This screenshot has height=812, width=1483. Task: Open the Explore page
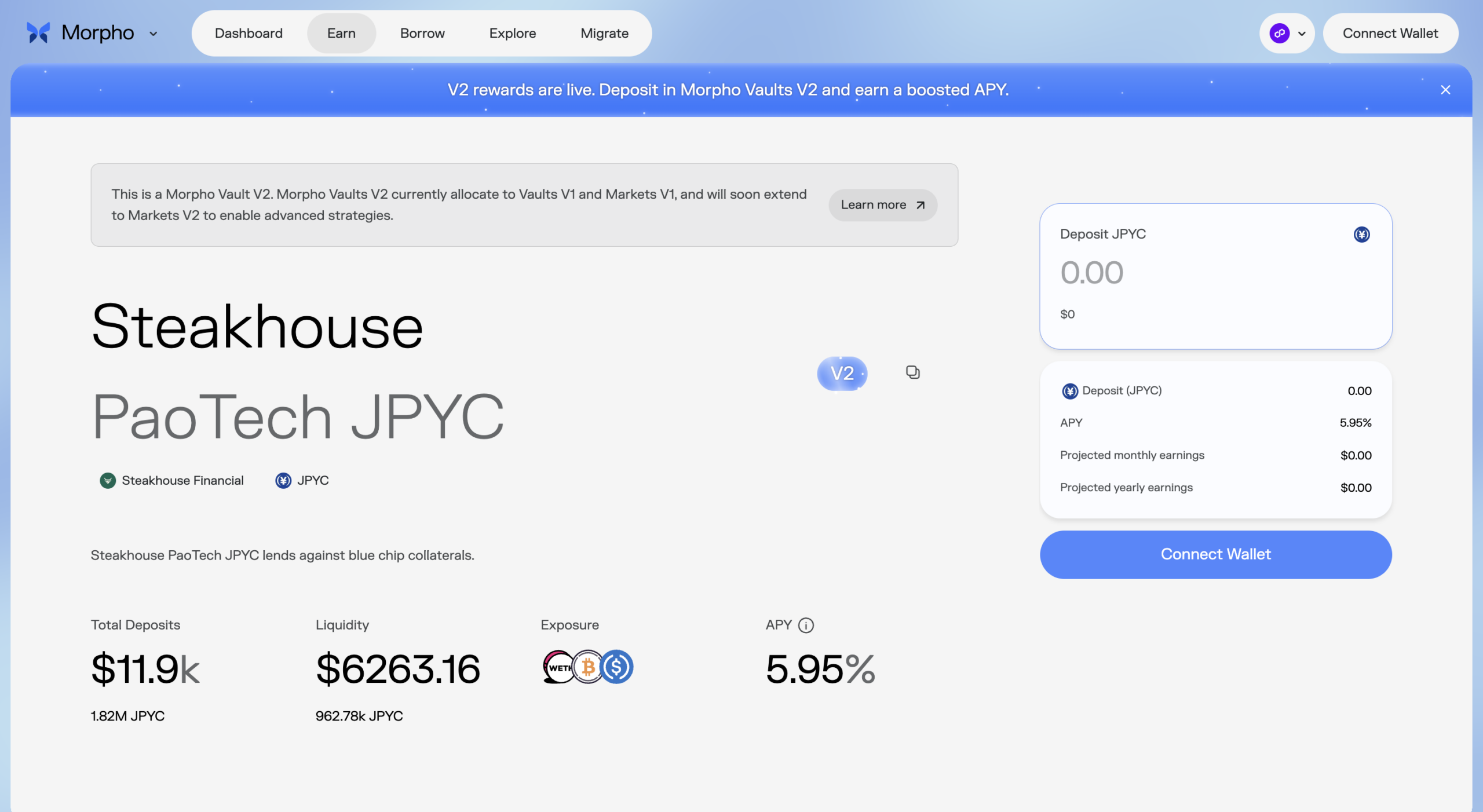coord(512,33)
